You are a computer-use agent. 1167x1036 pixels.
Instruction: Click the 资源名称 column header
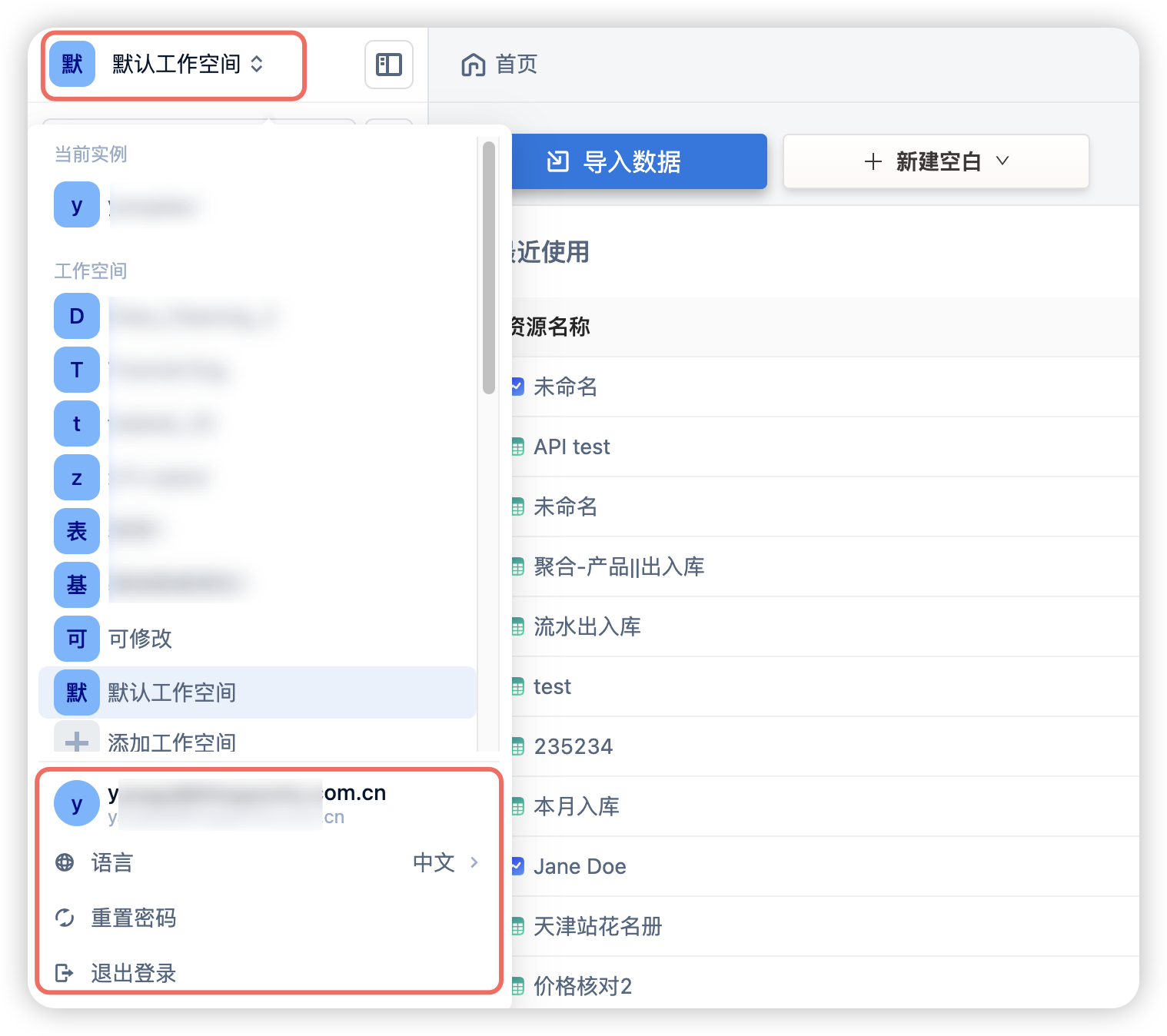coord(551,327)
